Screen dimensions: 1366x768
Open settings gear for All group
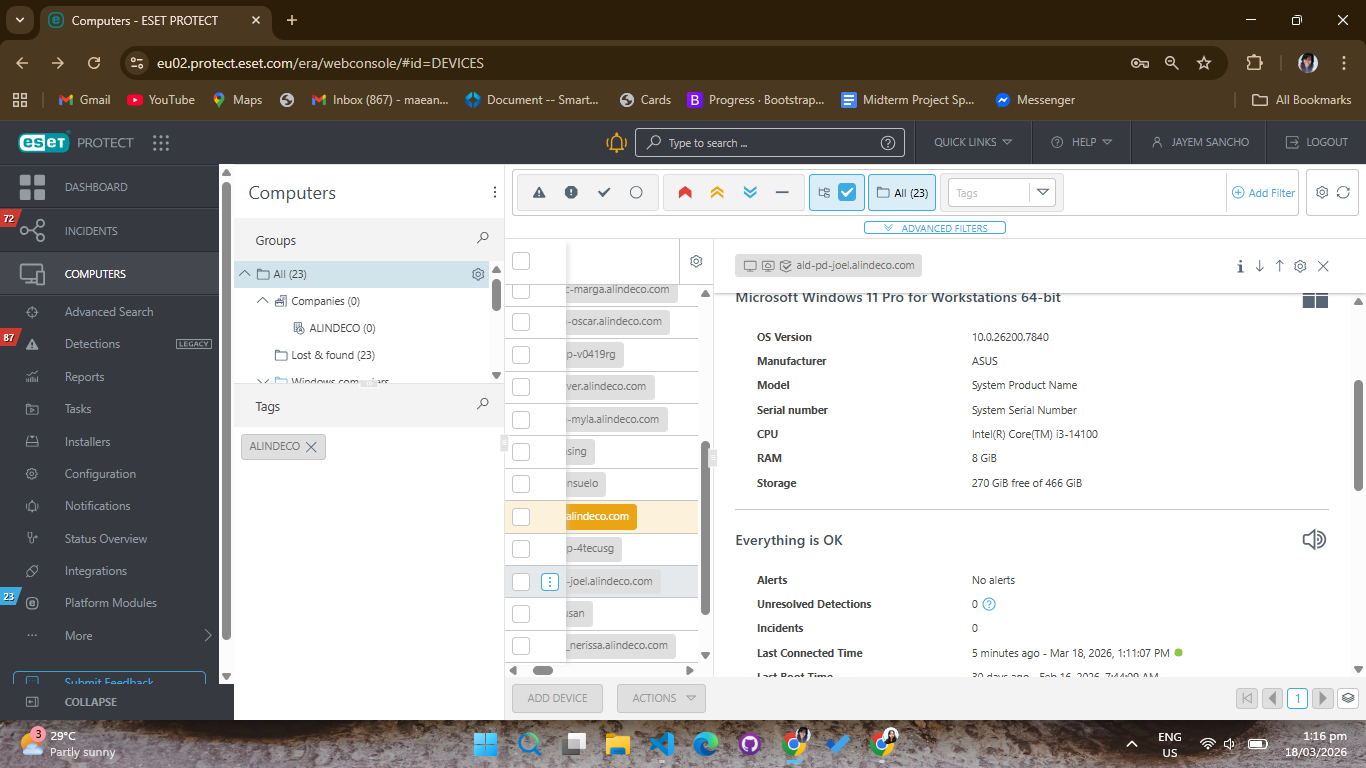(x=478, y=274)
